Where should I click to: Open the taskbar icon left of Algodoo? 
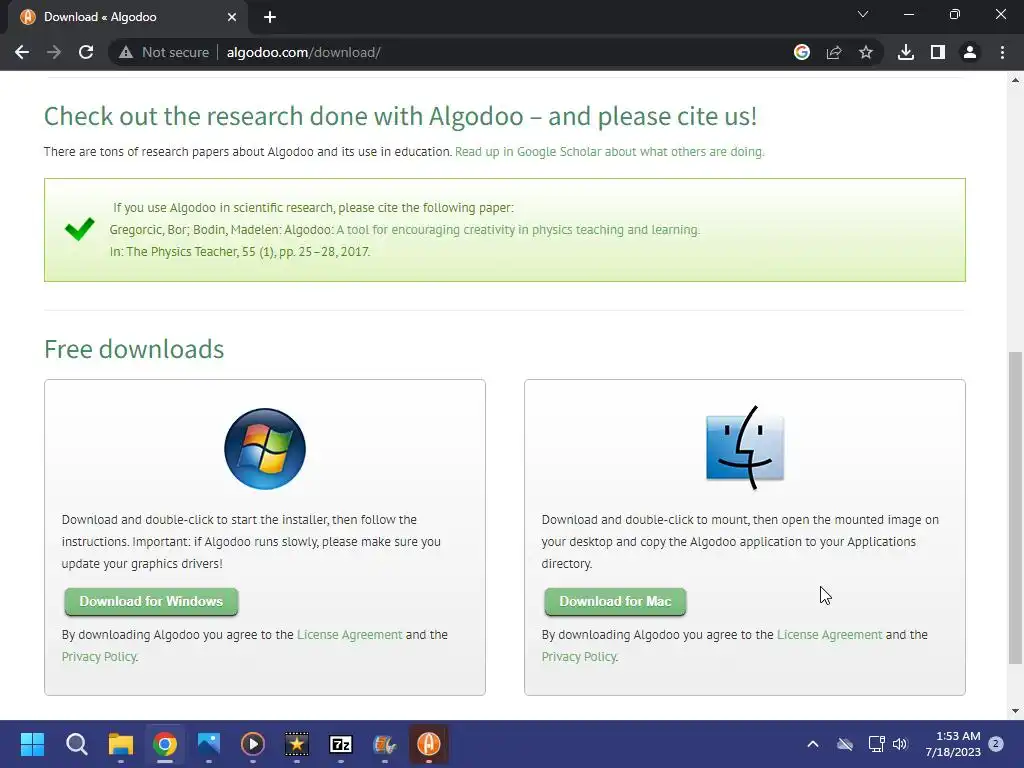point(385,744)
